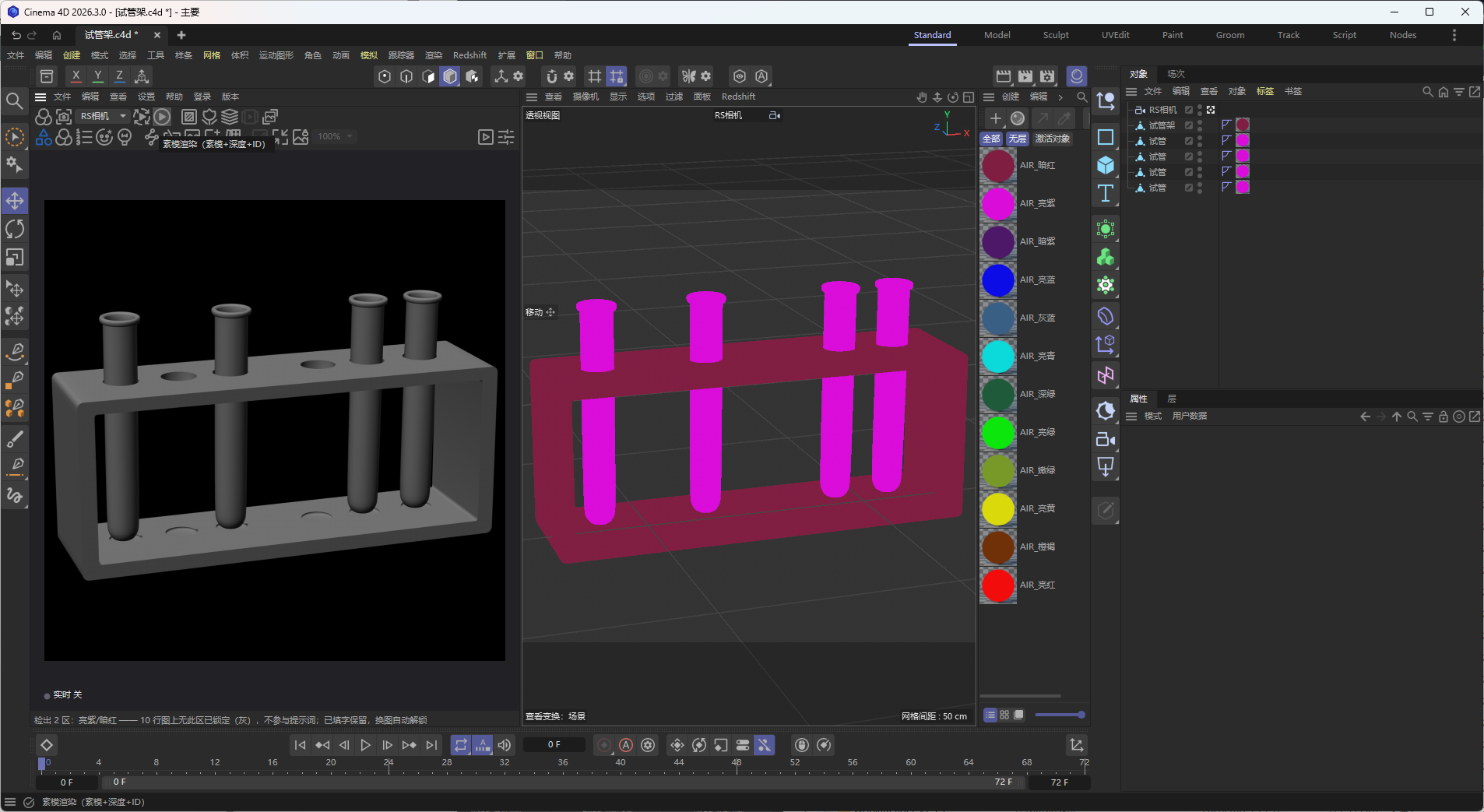The image size is (1484, 812).
Task: Toggle editor visibility dots for 试管架 object
Action: [1200, 125]
